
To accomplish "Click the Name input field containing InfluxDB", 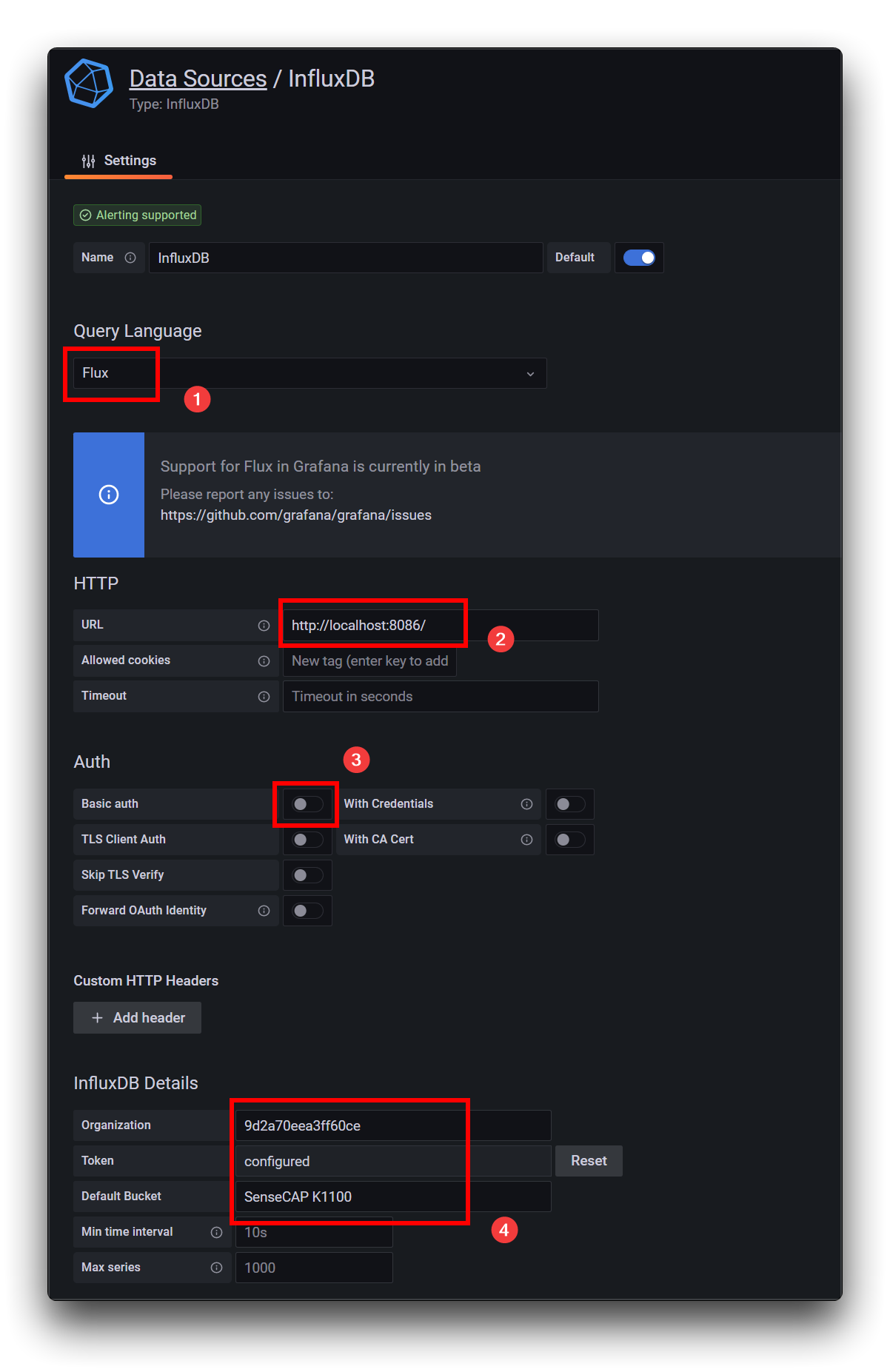I will [x=346, y=258].
